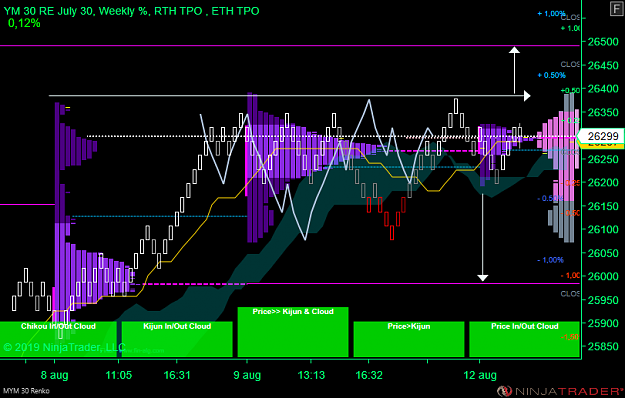
Task: Click the 2019 NinjaTrader, LLC copyright text
Action: tap(65, 347)
